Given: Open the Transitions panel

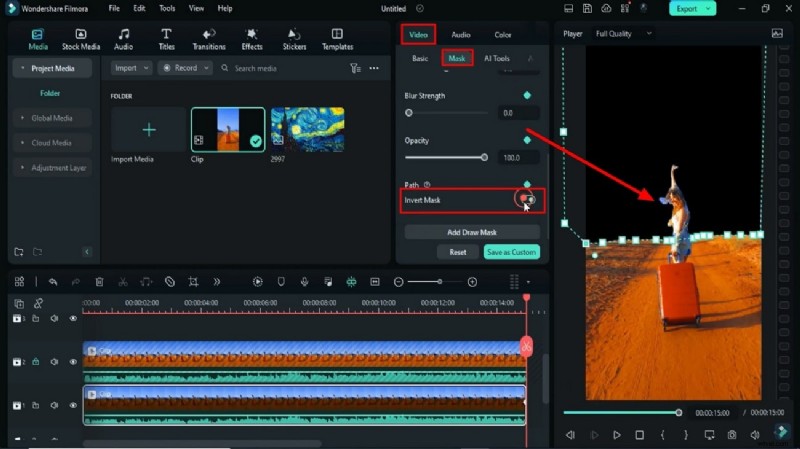Looking at the screenshot, I should [x=208, y=38].
